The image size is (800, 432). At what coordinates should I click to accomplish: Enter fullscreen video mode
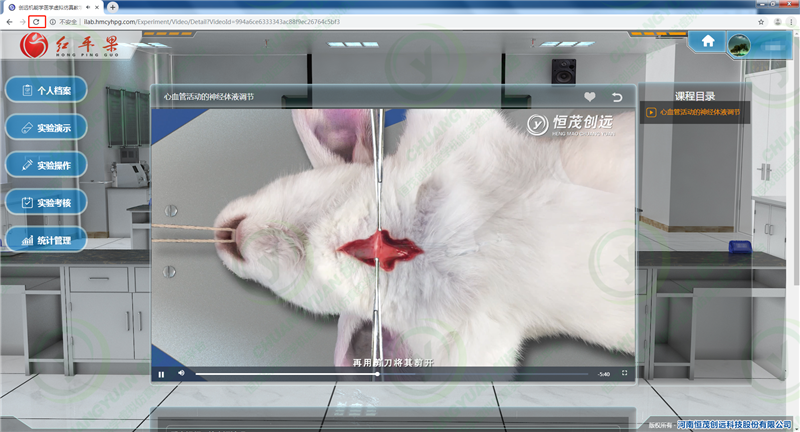coord(624,373)
